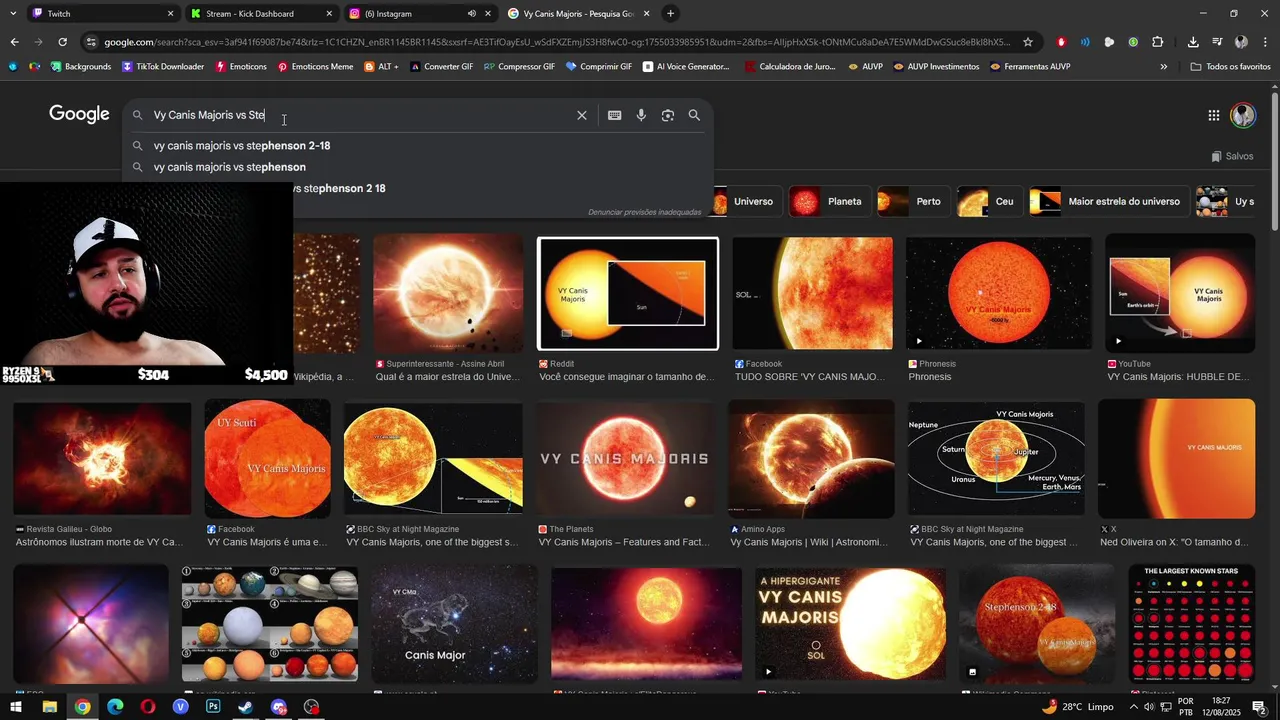Close the Vy Canis Majoris search tab
The height and width of the screenshot is (720, 1280).
[646, 14]
